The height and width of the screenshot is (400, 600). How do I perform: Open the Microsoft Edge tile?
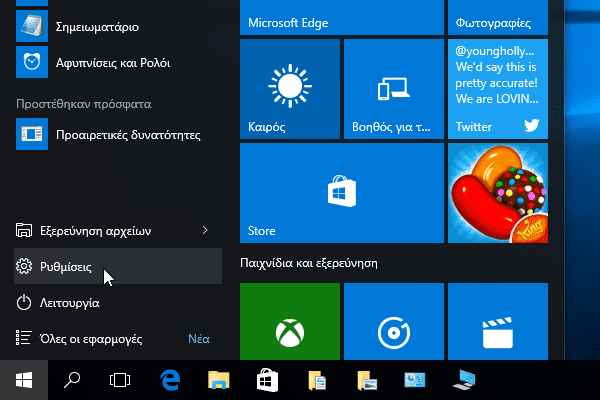point(342,17)
